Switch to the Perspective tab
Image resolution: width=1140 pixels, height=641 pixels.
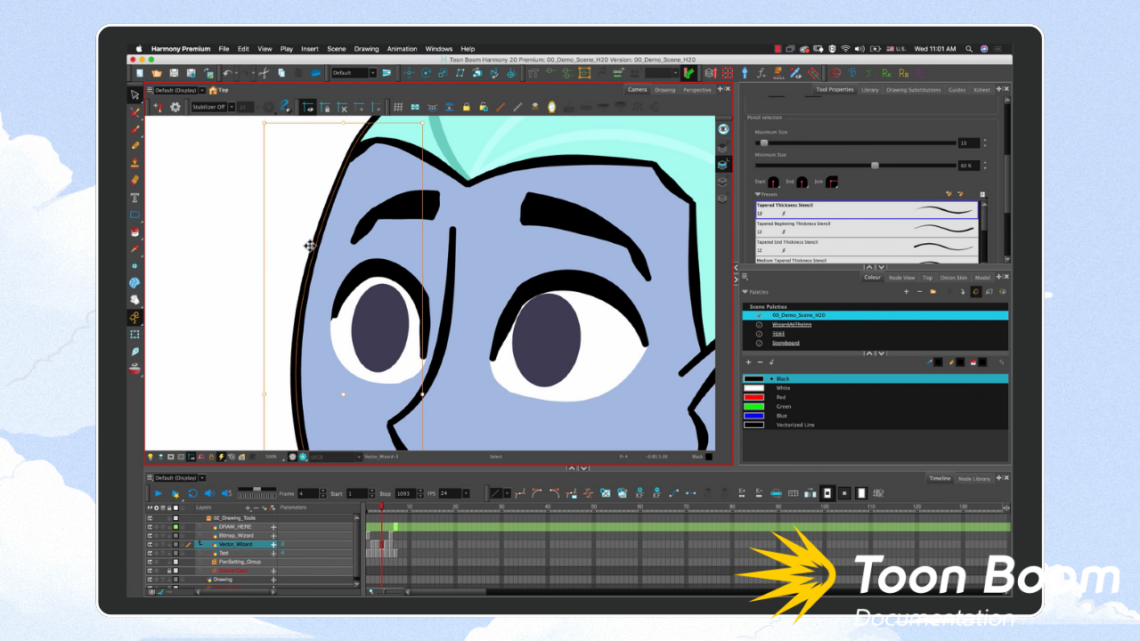tap(697, 90)
